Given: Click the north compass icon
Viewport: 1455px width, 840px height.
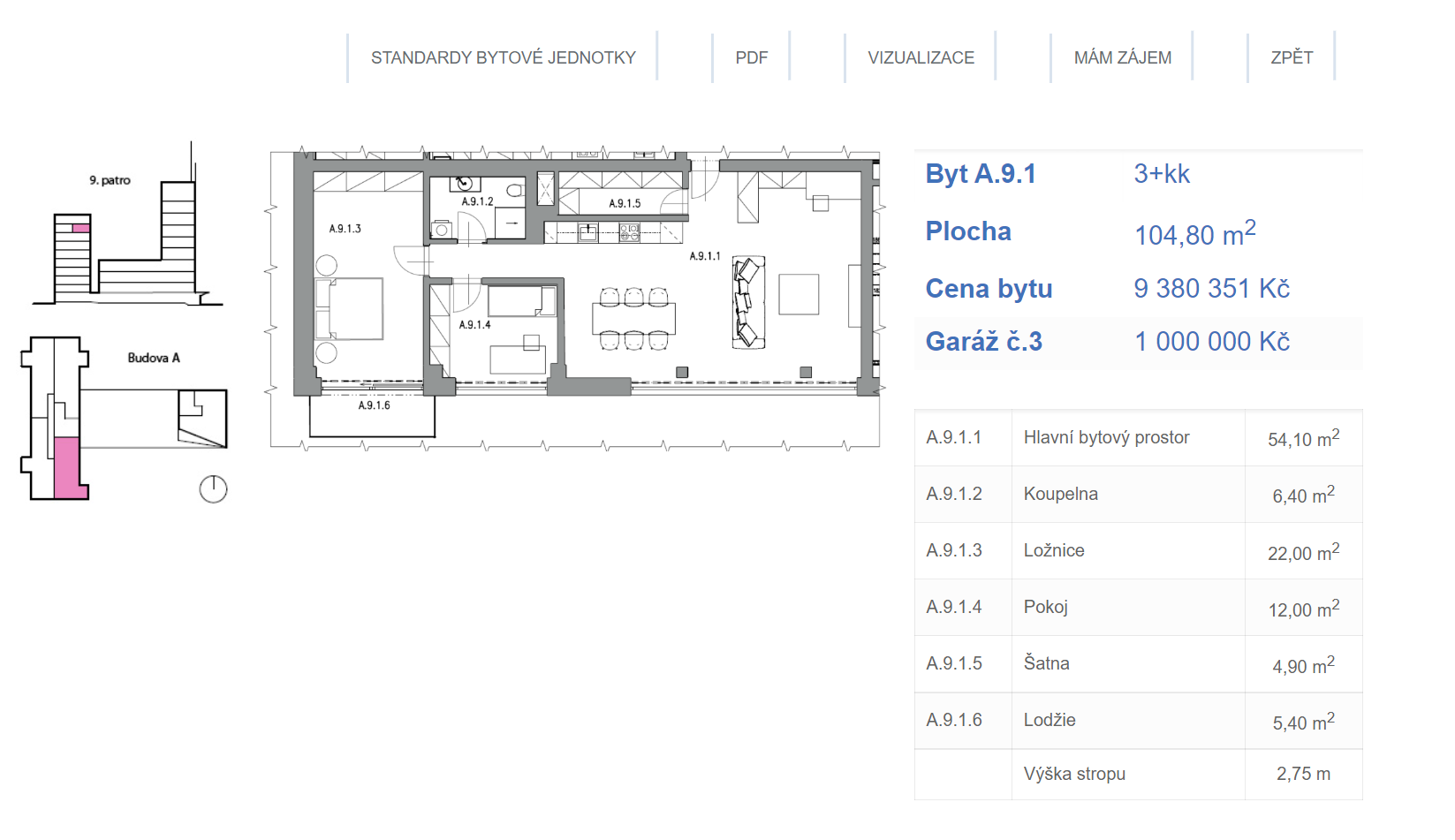Looking at the screenshot, I should click(213, 488).
